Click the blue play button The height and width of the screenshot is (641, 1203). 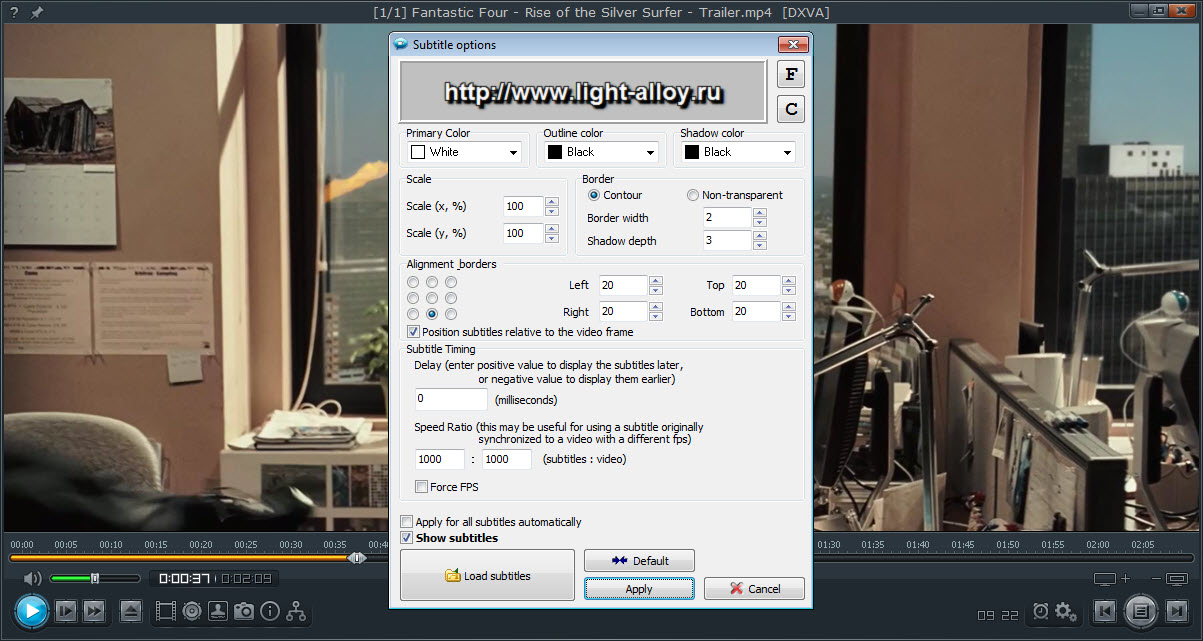[31, 610]
